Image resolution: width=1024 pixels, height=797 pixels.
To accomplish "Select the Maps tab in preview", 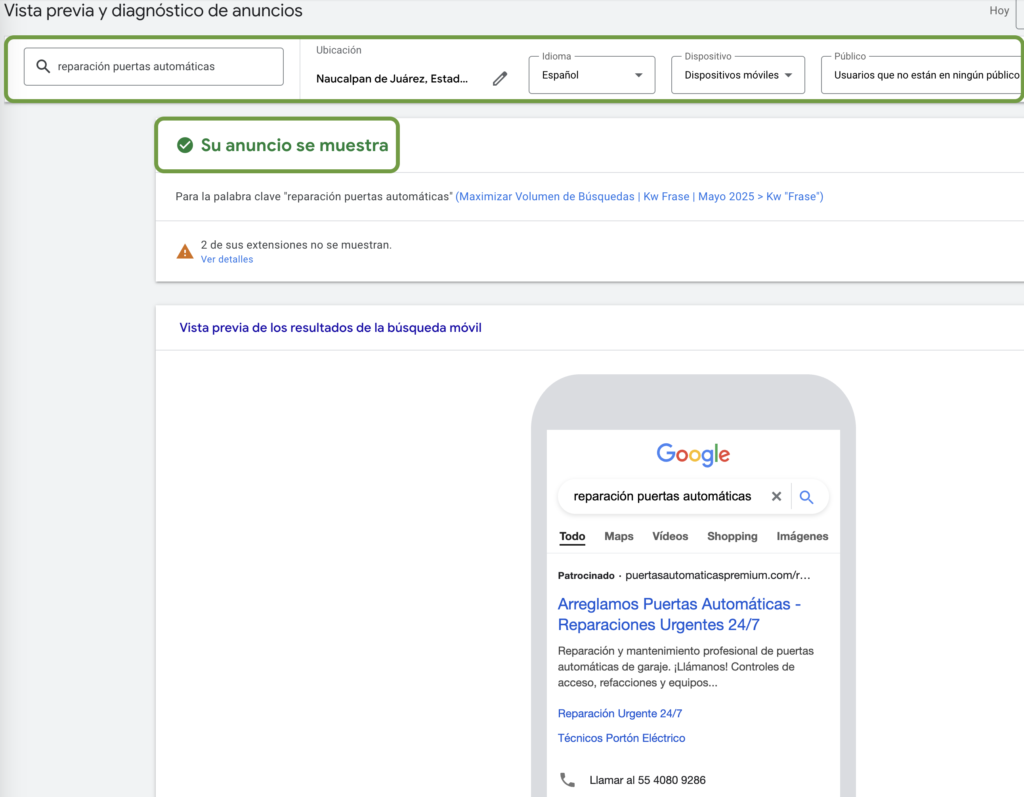I will point(618,536).
